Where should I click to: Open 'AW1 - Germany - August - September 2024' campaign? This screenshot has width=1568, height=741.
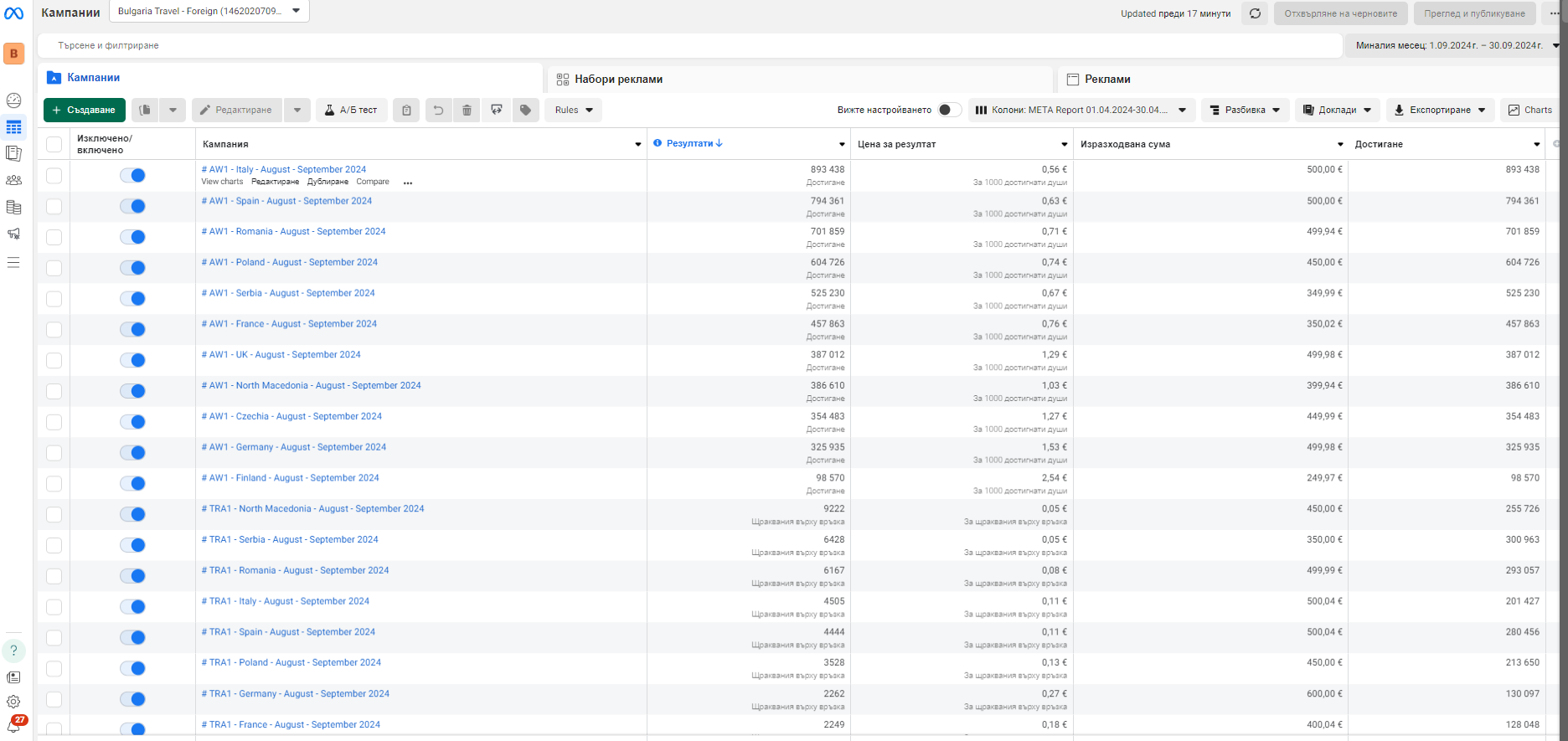[x=294, y=447]
